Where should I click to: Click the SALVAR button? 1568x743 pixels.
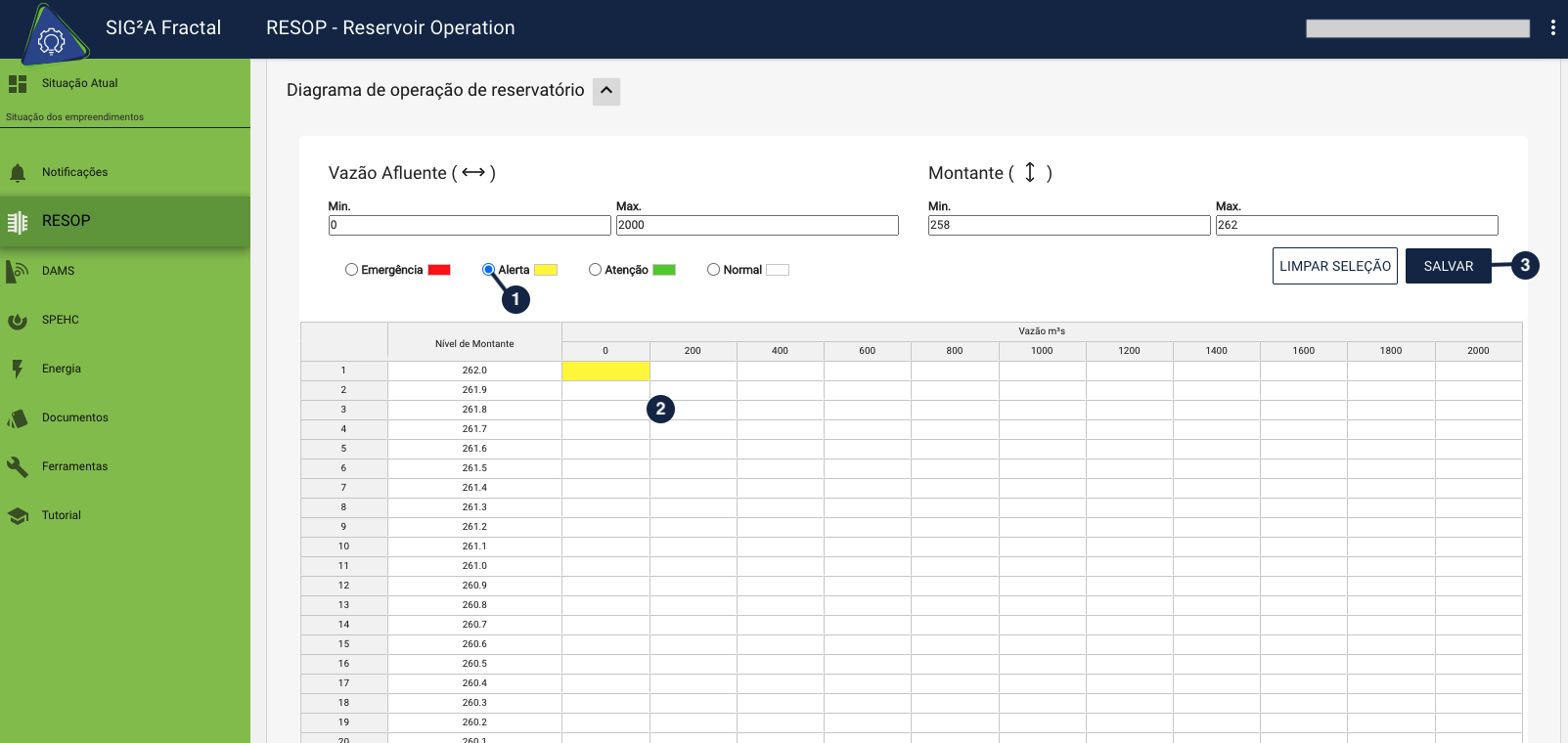click(x=1449, y=266)
